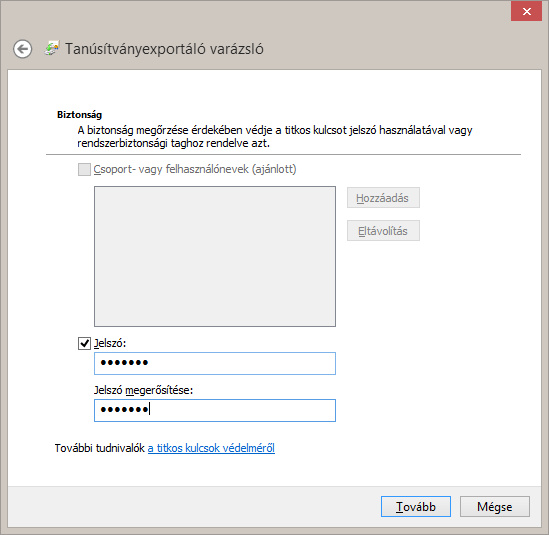
Task: Click the 'Tanúsítványexportáló varázsló' title text
Action: click(164, 49)
